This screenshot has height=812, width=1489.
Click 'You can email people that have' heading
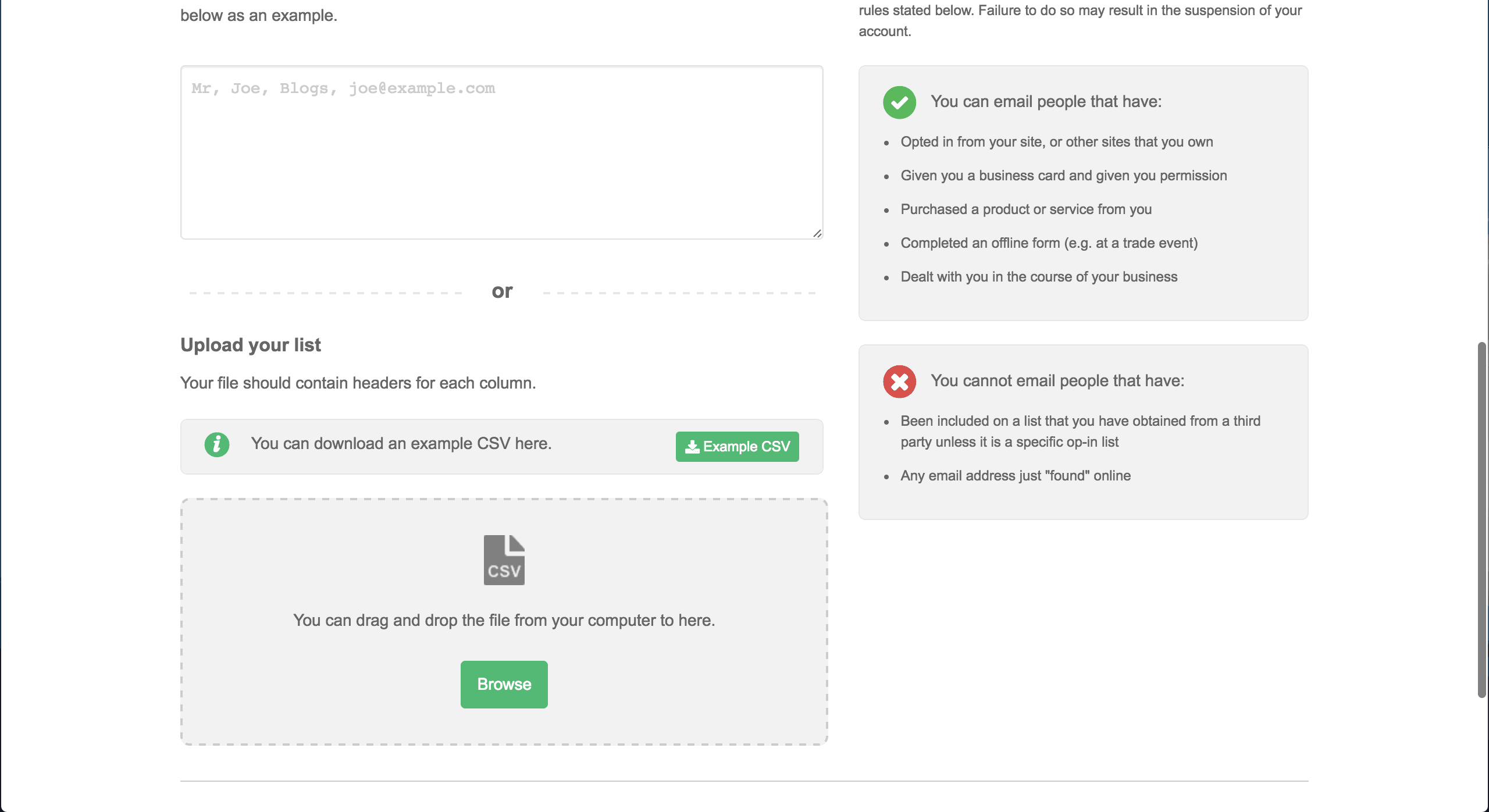[1046, 101]
